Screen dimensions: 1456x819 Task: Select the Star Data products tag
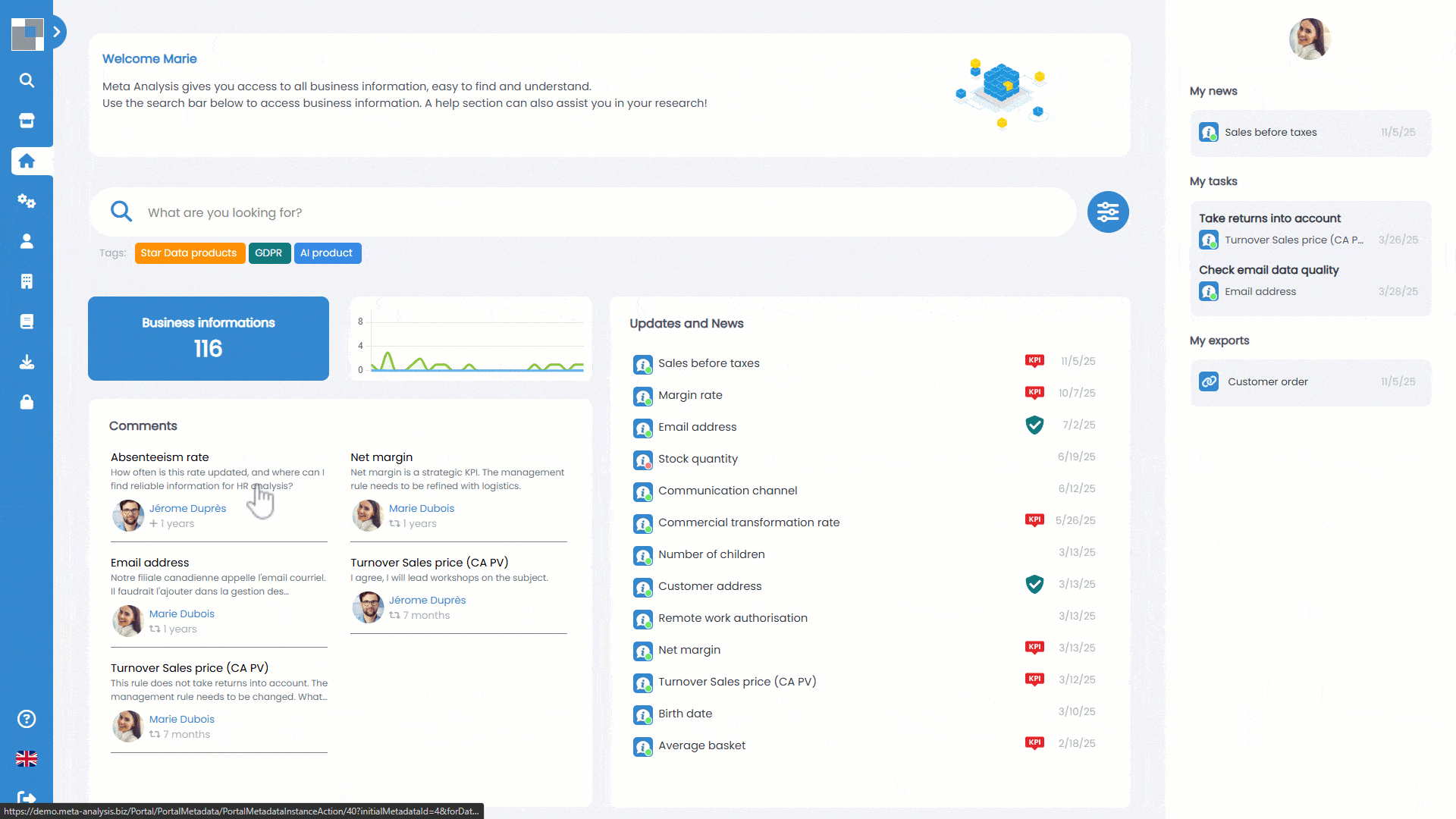pyautogui.click(x=189, y=253)
